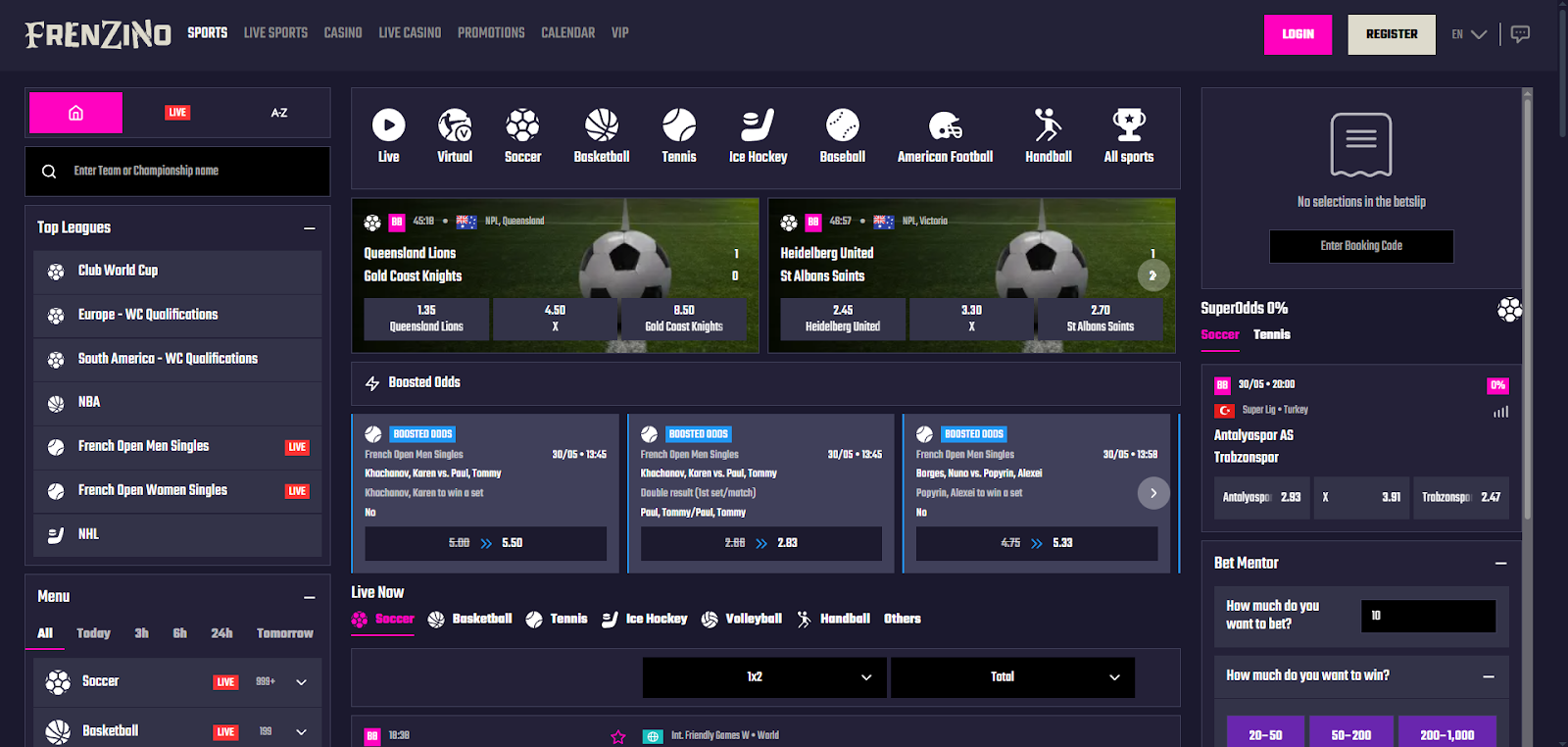
Task: Select the Ice Hockey icon in sports bar
Action: (758, 124)
